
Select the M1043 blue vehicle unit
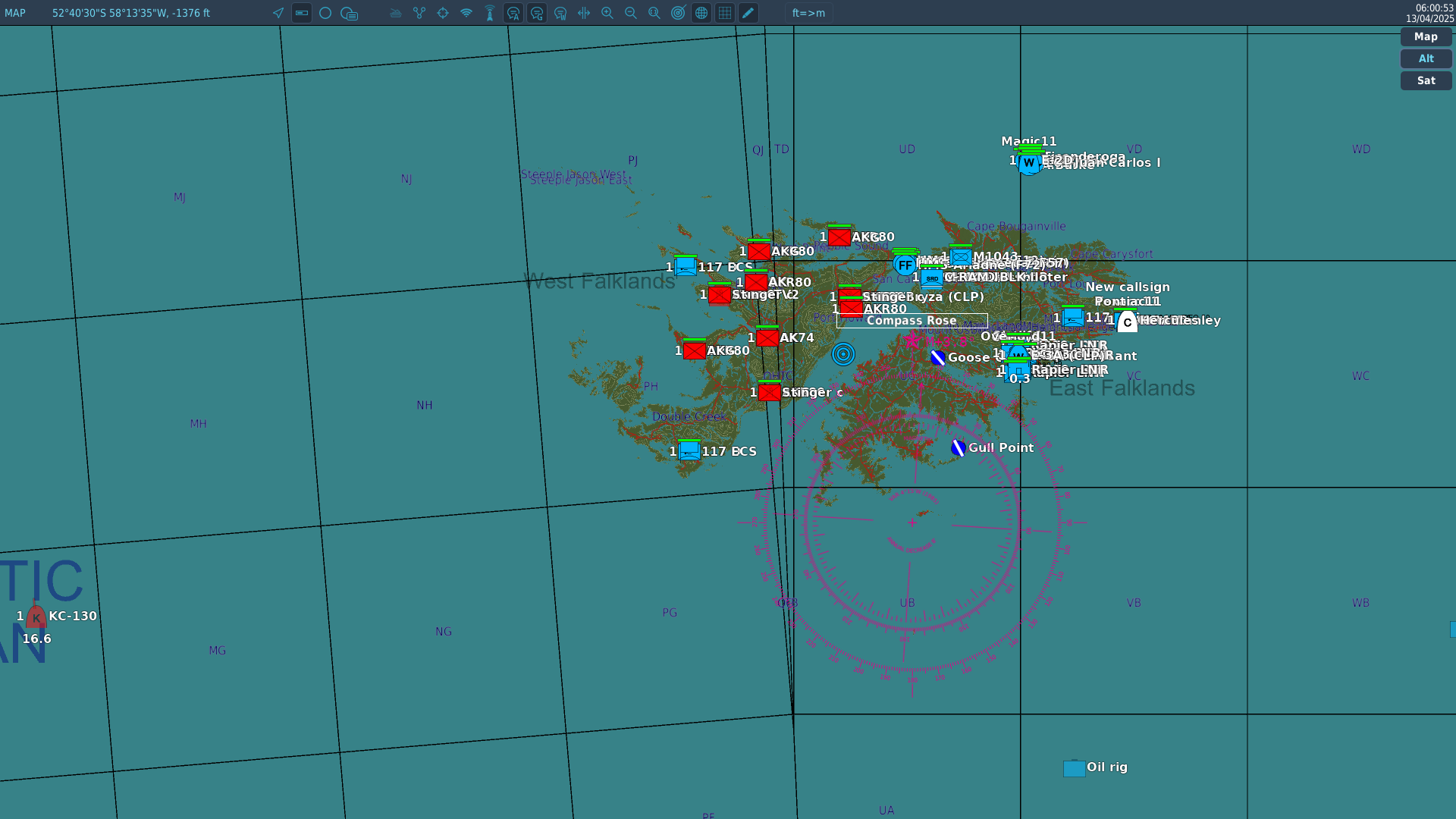pos(961,257)
